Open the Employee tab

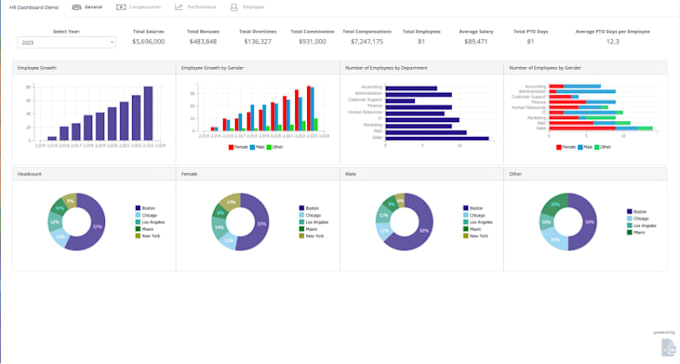point(247,7)
